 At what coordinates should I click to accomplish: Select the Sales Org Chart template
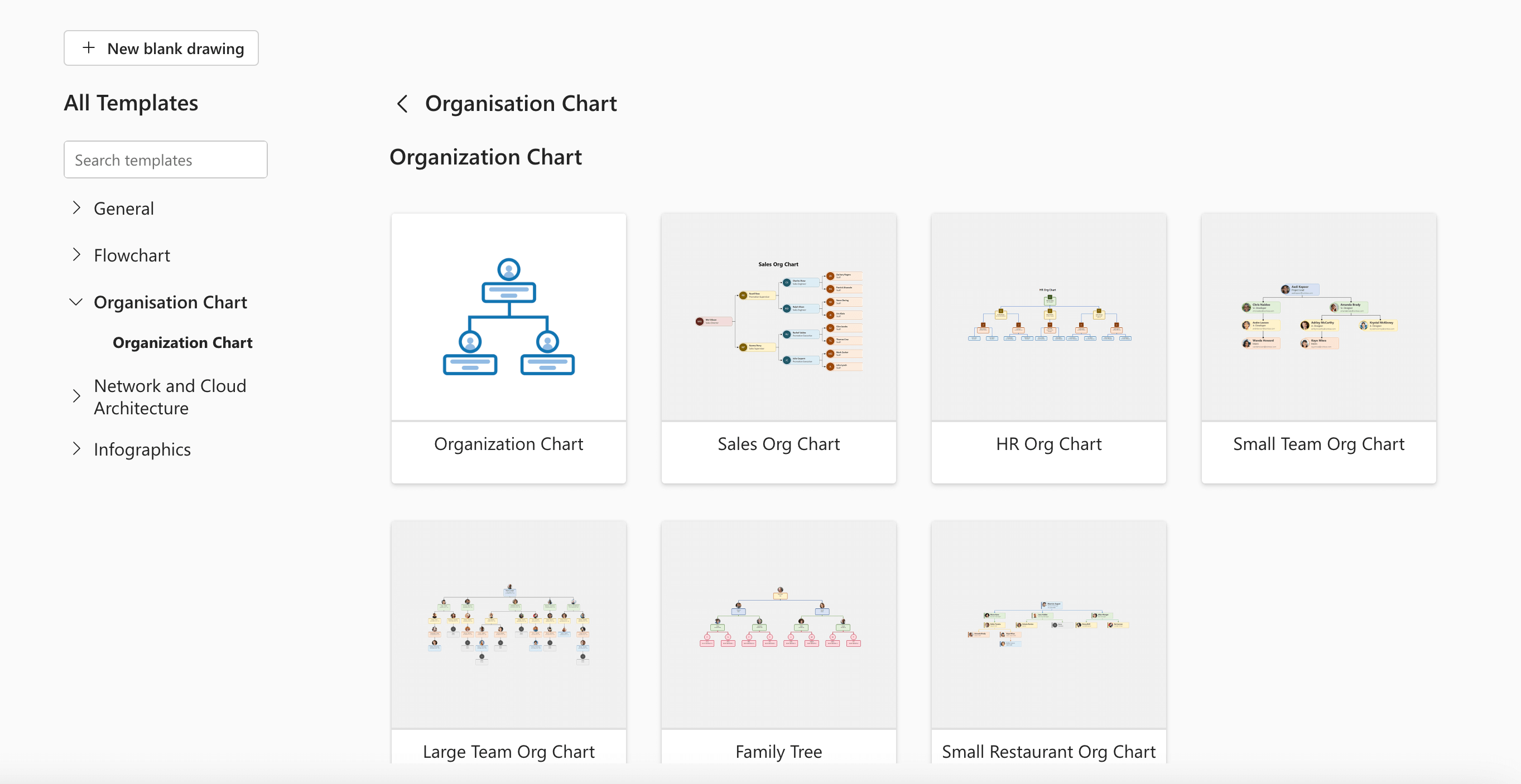pos(778,348)
